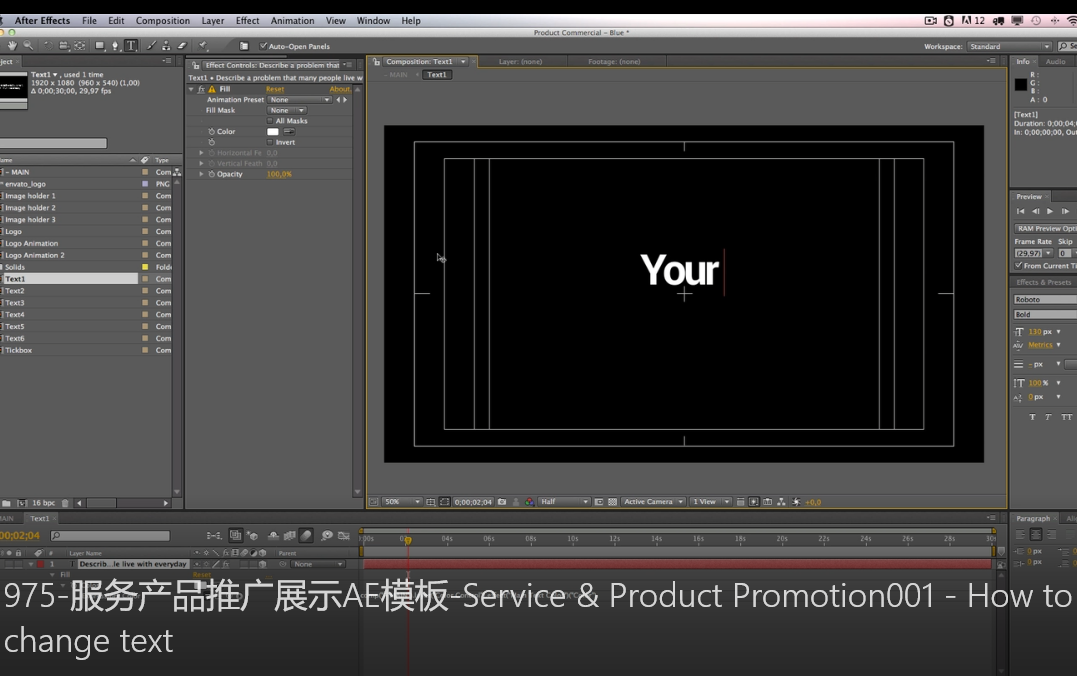Viewport: 1077px width, 676px height.
Task: Select the Clone Stamp tool
Action: (x=166, y=45)
